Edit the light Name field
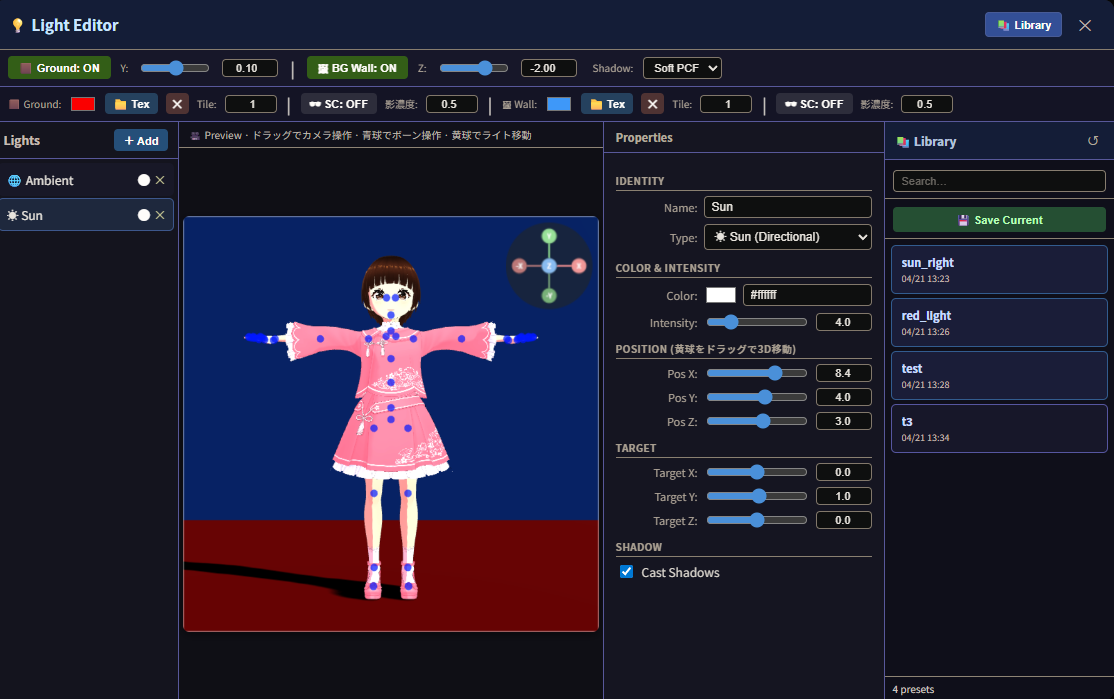This screenshot has width=1114, height=699. click(x=787, y=207)
